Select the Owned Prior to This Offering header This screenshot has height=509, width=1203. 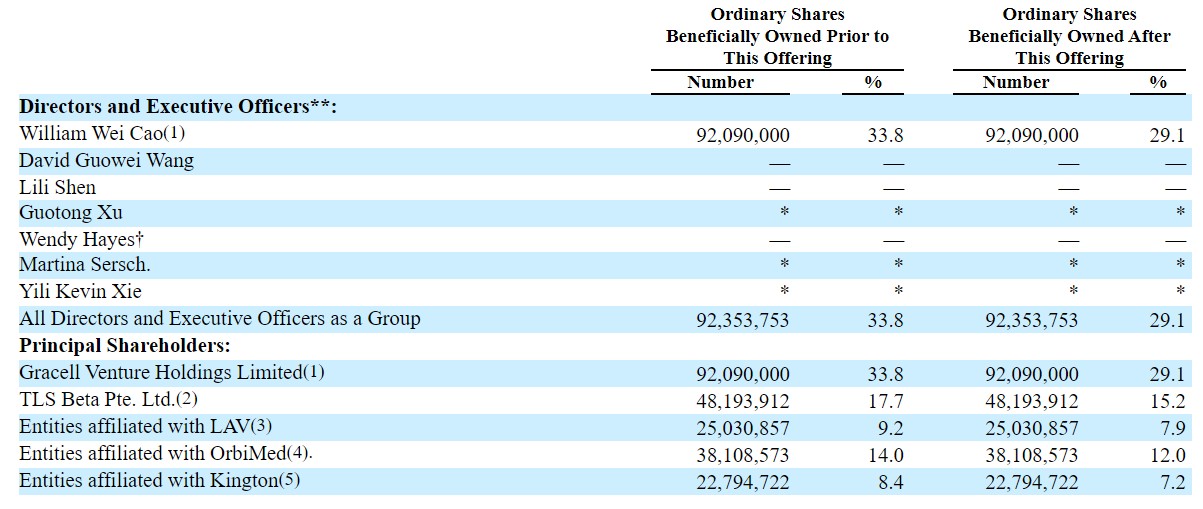click(x=777, y=36)
